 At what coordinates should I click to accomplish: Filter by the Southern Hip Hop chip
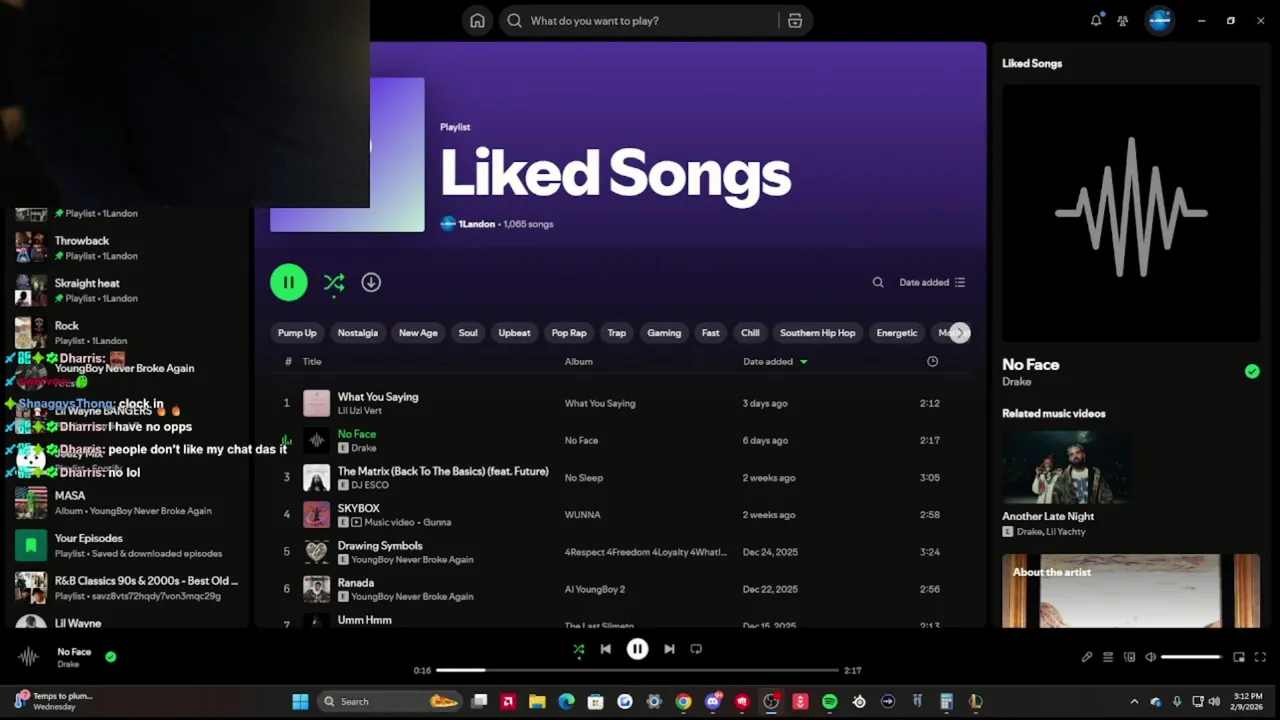pyautogui.click(x=818, y=333)
